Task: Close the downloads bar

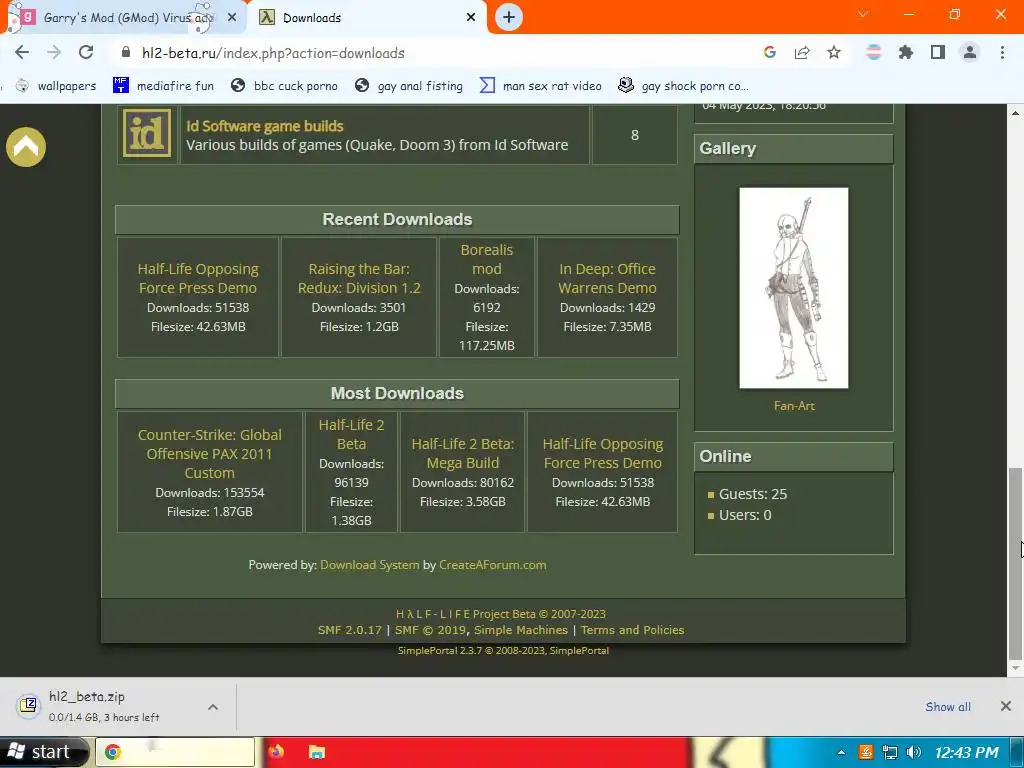Action: point(1006,706)
